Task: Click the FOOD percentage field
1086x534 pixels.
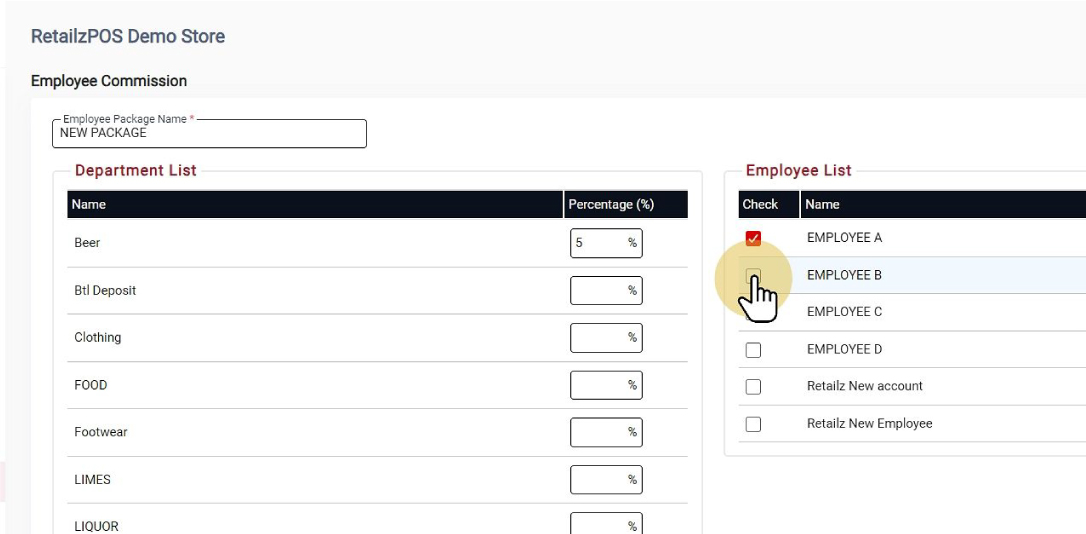Action: [x=599, y=385]
